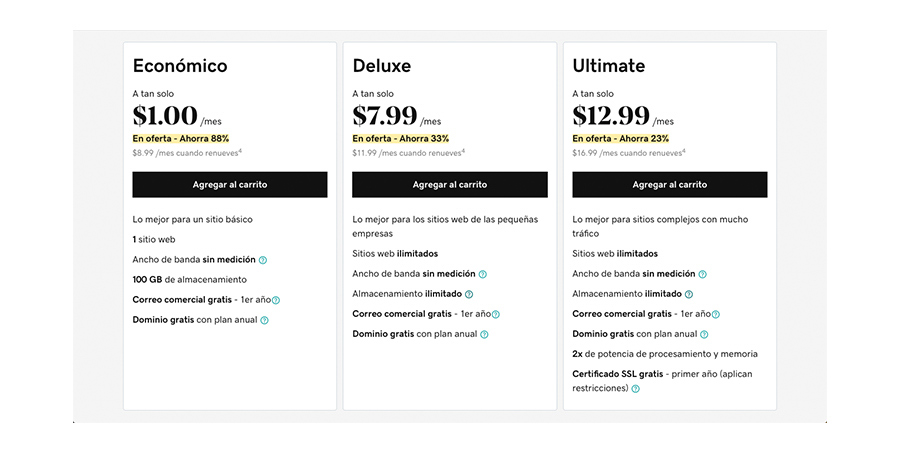The image size is (900, 450).
Task: Click renewal footnote 4 under Deluxe price
Action: tap(463, 151)
